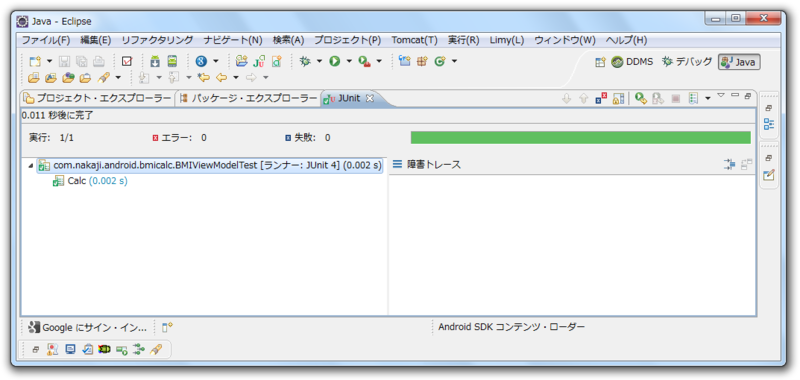
Task: Switch to プロジェクト・エクスプローラー tab
Action: pyautogui.click(x=97, y=98)
